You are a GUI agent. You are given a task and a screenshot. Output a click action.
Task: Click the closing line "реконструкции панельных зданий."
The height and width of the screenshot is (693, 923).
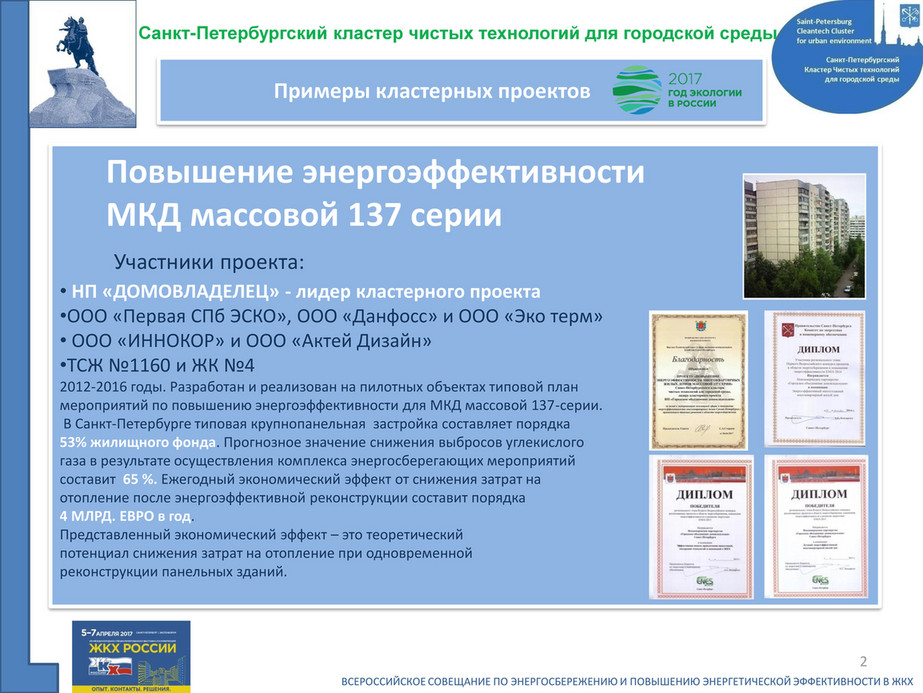pyautogui.click(x=173, y=572)
